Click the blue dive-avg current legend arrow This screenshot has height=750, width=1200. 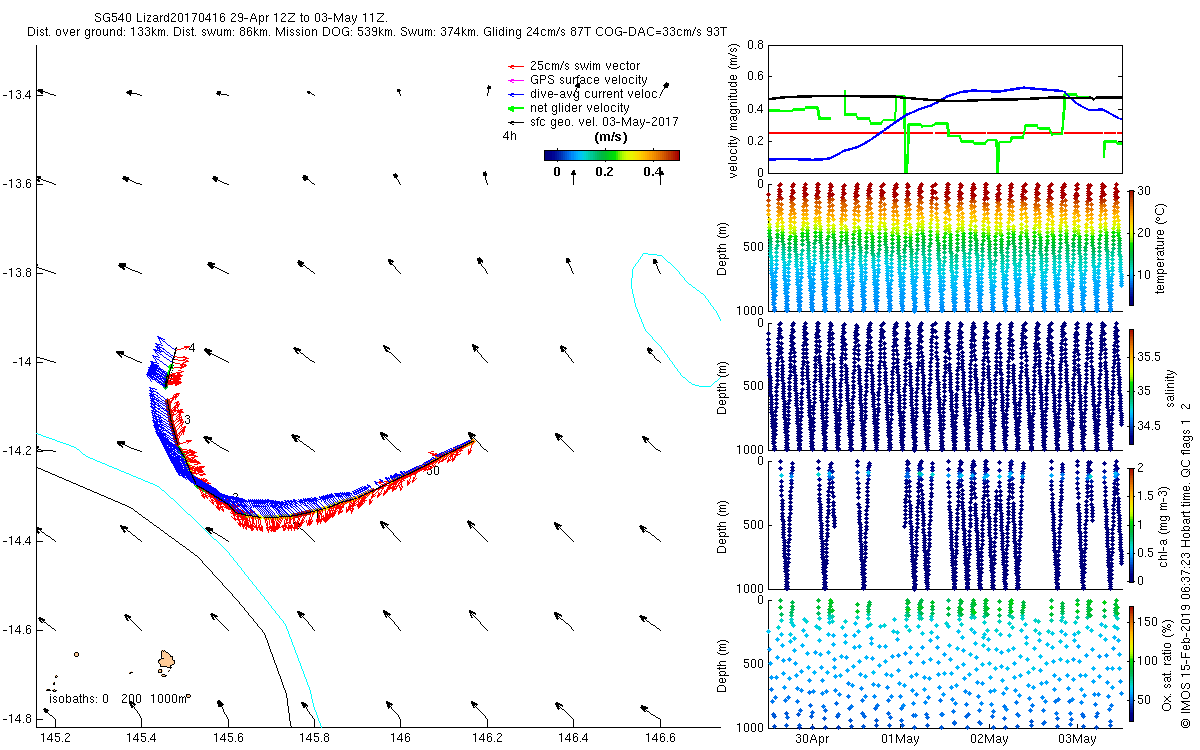point(517,94)
